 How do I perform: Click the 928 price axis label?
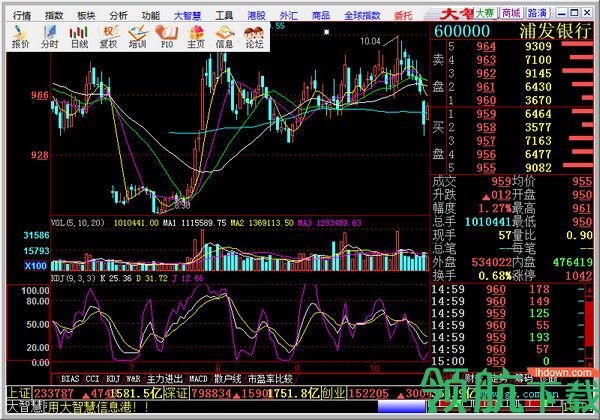coord(40,155)
